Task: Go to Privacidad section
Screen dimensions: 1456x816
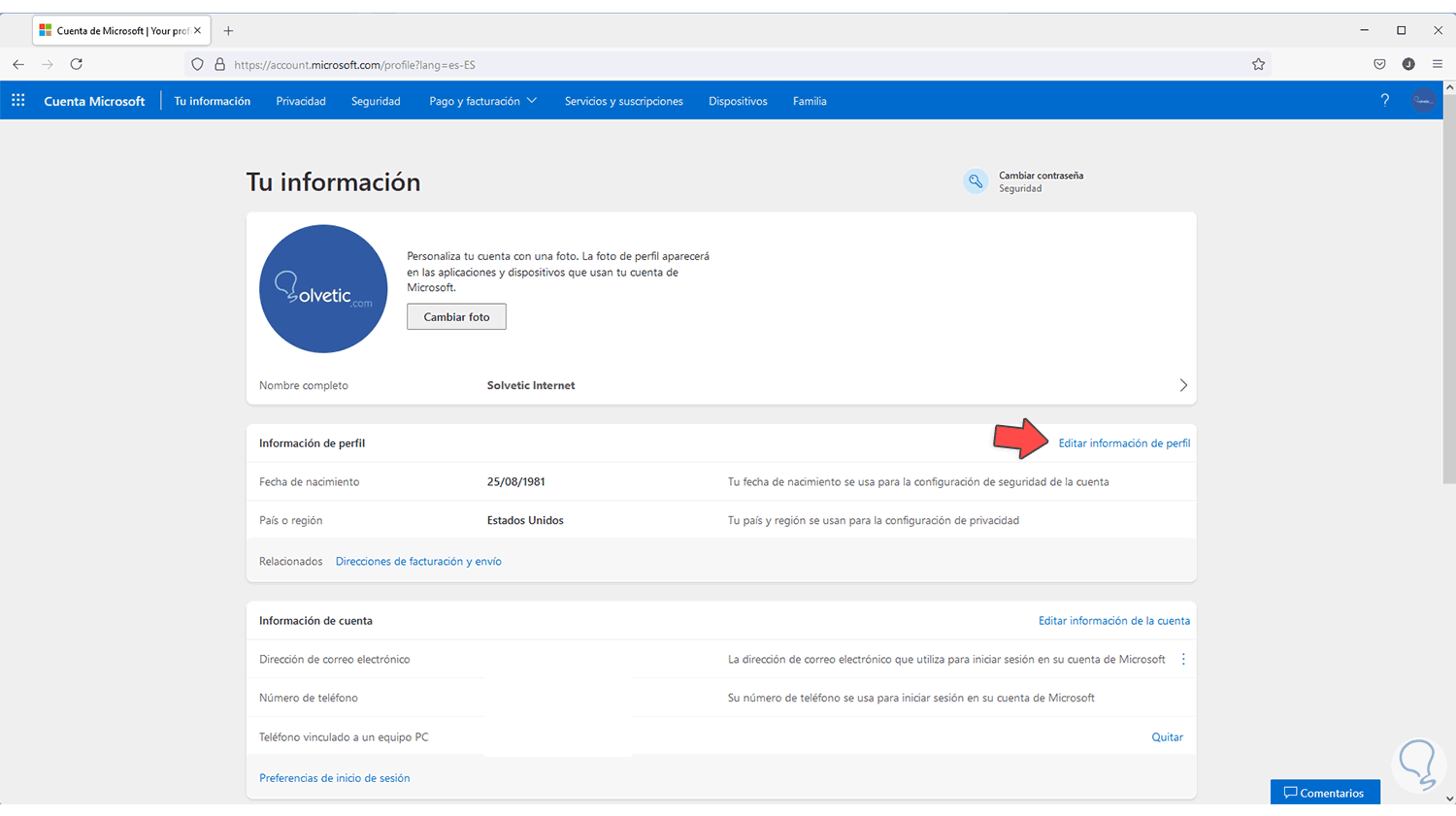Action: pos(301,101)
